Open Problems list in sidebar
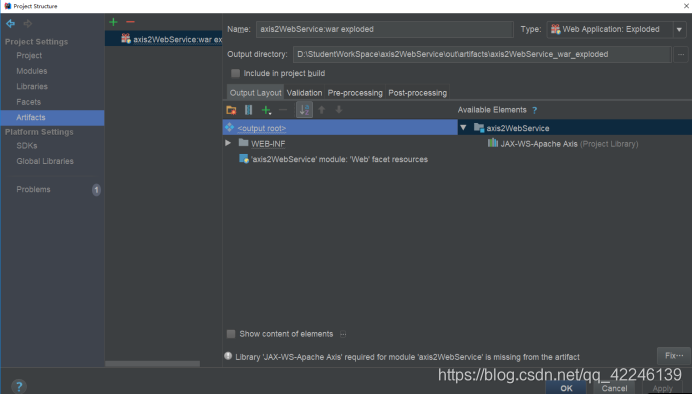Viewport: 692px width, 394px height. pyautogui.click(x=34, y=189)
